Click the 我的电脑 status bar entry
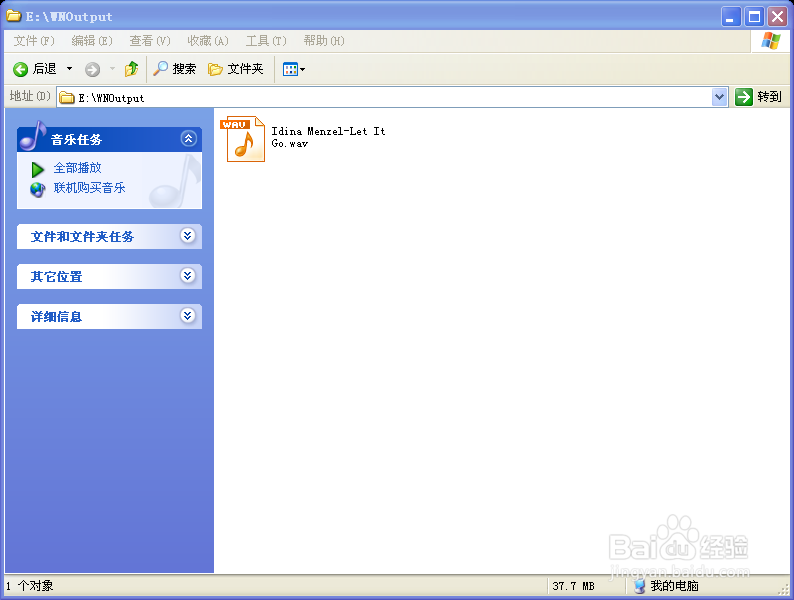The height and width of the screenshot is (600, 794). (667, 586)
